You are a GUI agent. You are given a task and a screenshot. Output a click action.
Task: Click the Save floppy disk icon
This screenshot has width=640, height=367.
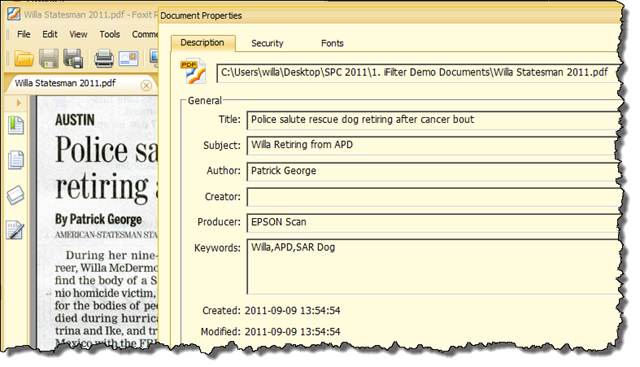[49, 58]
